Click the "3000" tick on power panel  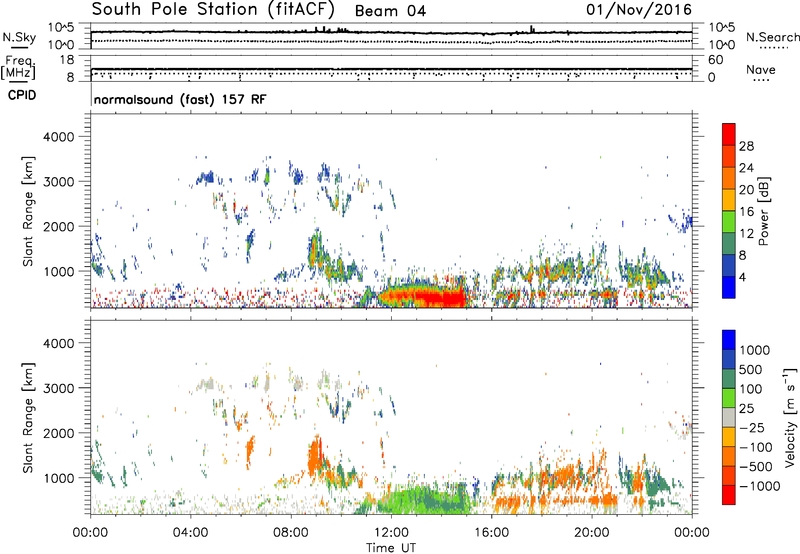pyautogui.click(x=58, y=182)
